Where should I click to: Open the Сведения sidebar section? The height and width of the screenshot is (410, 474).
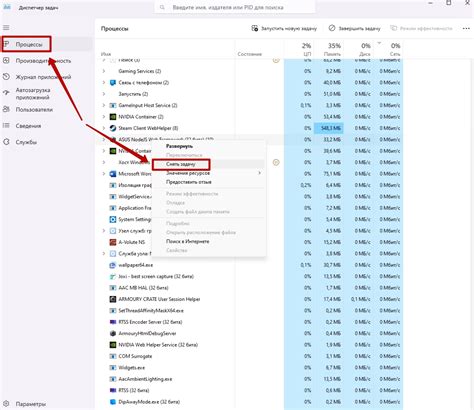(28, 126)
